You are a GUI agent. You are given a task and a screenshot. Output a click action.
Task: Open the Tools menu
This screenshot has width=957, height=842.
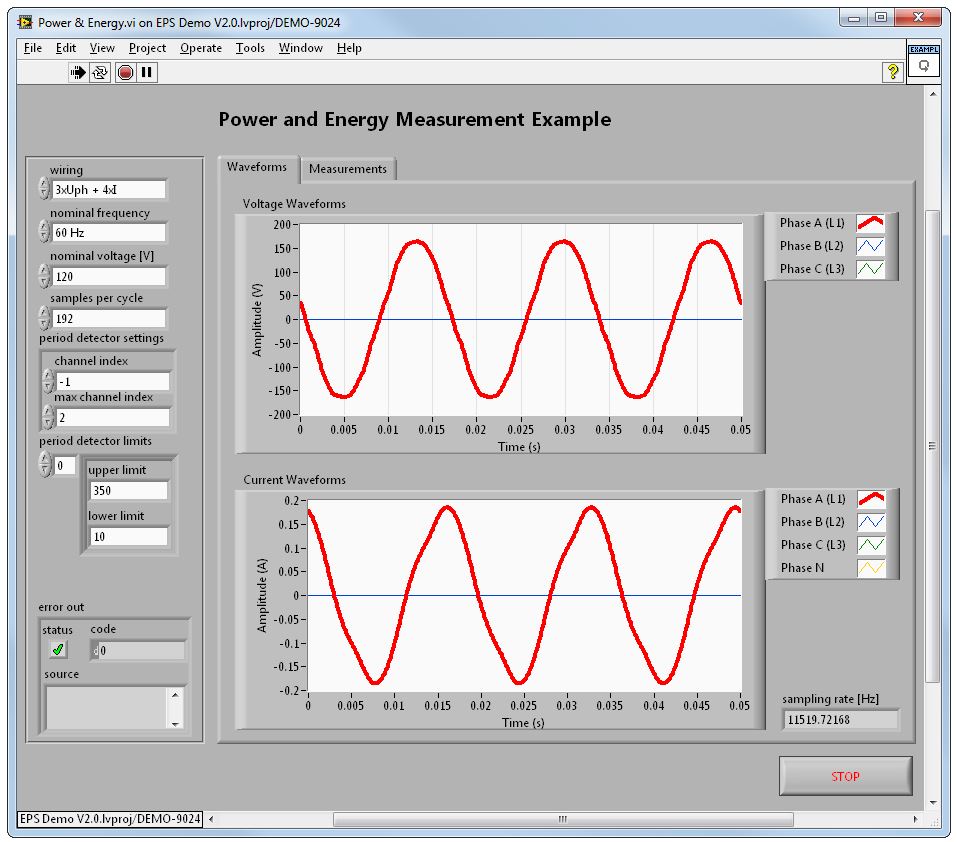pyautogui.click(x=250, y=48)
